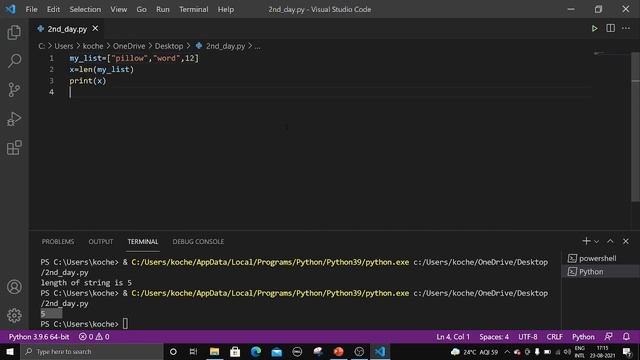
Task: Open the Windows Start menu
Action: tap(10, 351)
